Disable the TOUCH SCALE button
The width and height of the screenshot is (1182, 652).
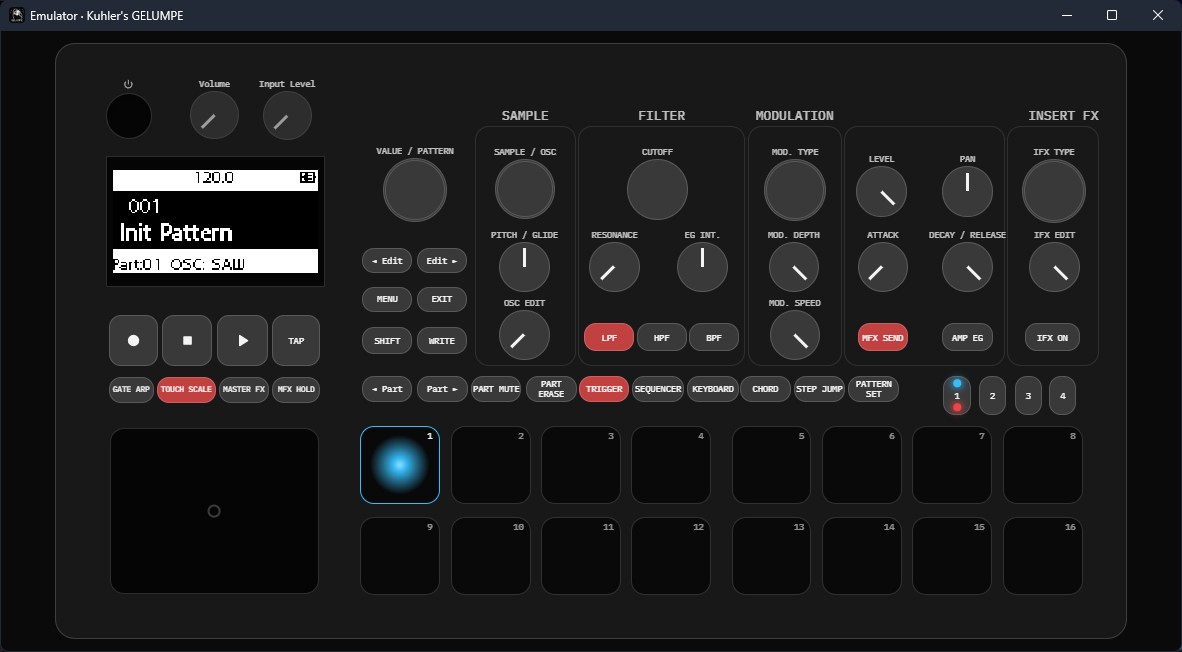186,389
